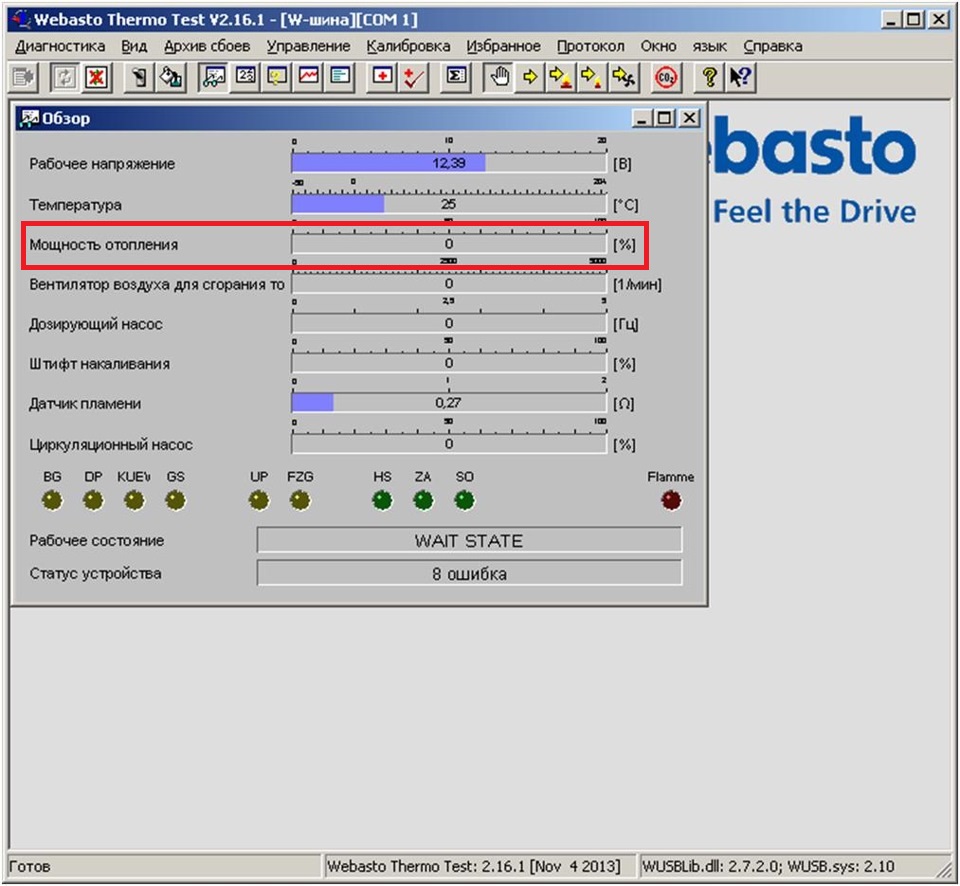Click the Циркуляционный насос value bar
Screen dimensions: 960x886
(449, 444)
